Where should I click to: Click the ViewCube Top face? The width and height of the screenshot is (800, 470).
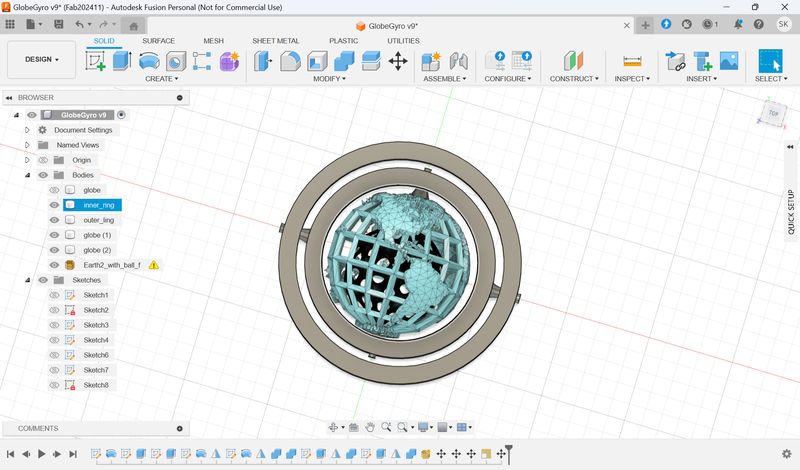[x=773, y=113]
